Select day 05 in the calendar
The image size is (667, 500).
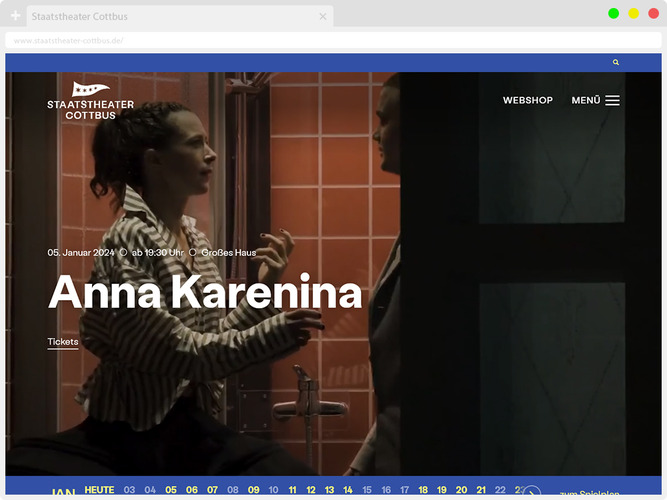click(x=171, y=490)
